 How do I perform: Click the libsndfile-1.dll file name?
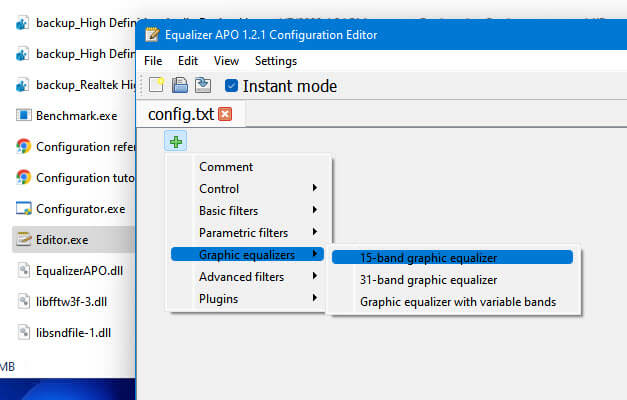tap(74, 332)
